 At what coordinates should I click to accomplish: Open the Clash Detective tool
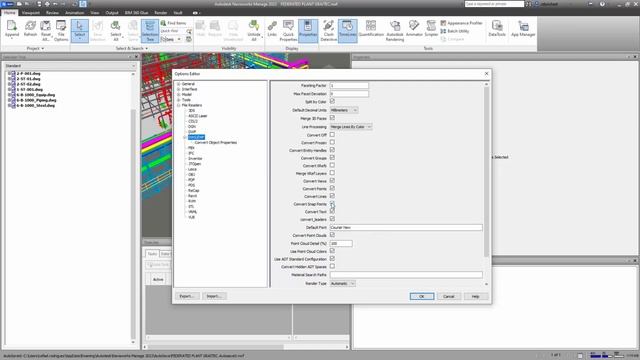329,30
